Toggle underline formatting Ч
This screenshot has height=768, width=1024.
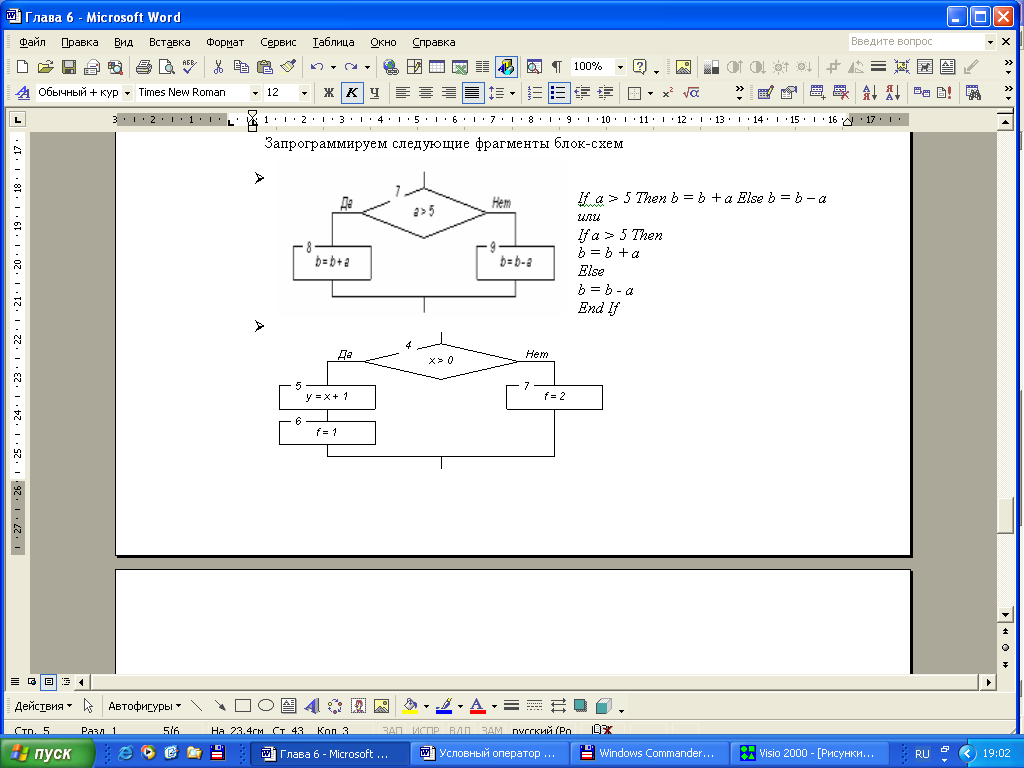(374, 93)
